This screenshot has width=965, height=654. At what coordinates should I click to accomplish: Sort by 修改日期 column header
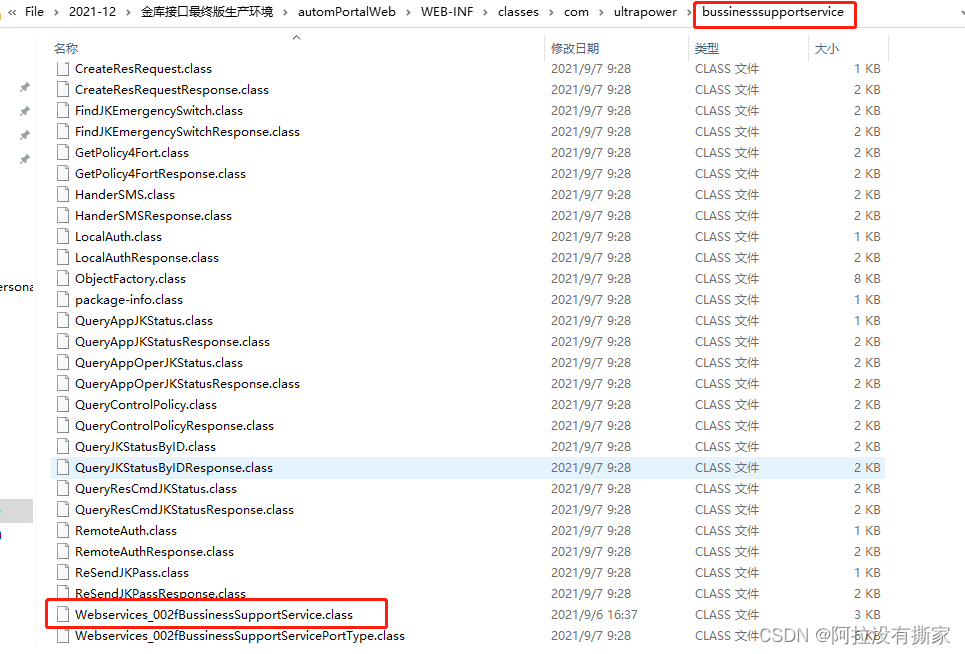click(575, 49)
